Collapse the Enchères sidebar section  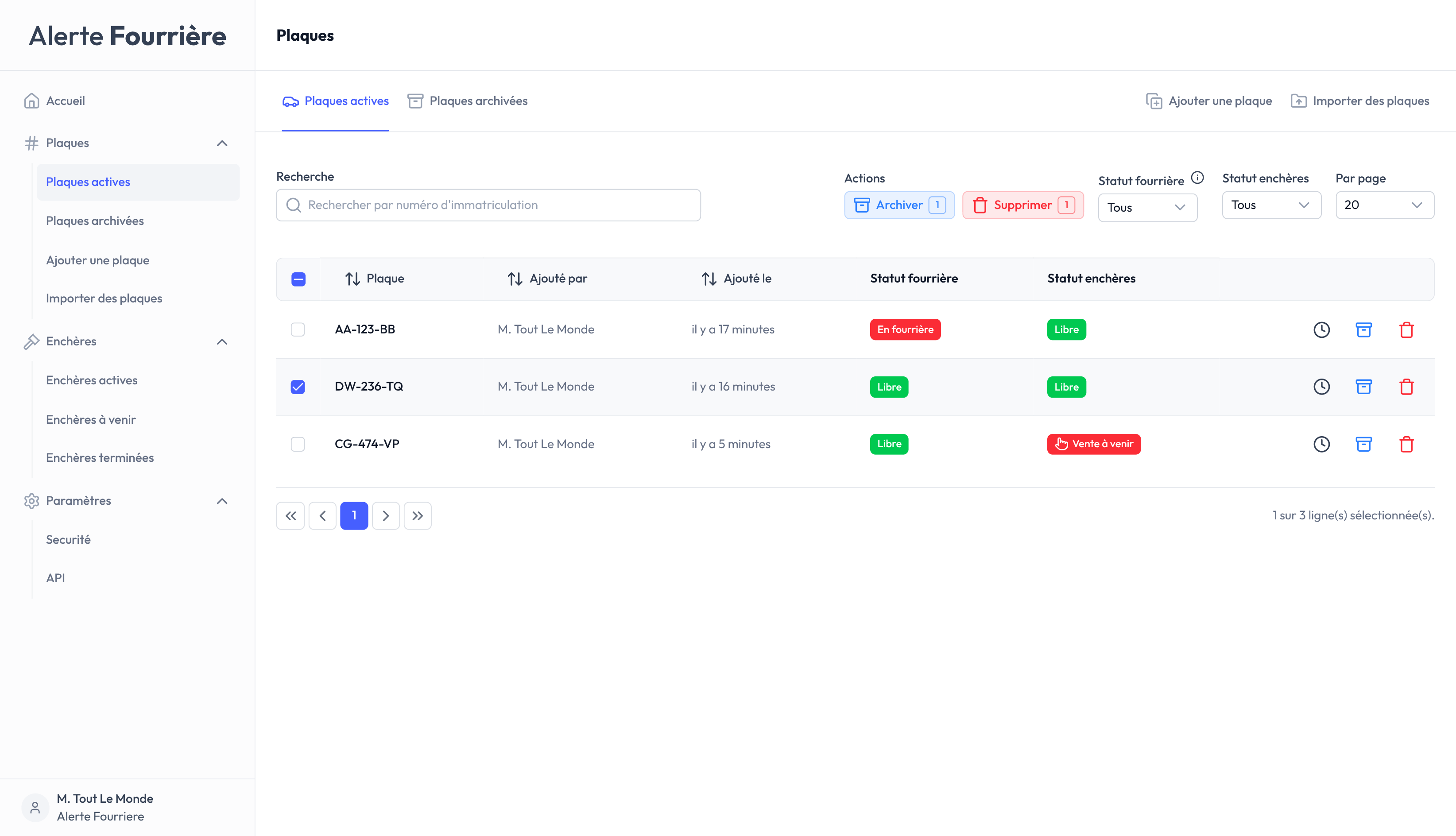coord(222,342)
